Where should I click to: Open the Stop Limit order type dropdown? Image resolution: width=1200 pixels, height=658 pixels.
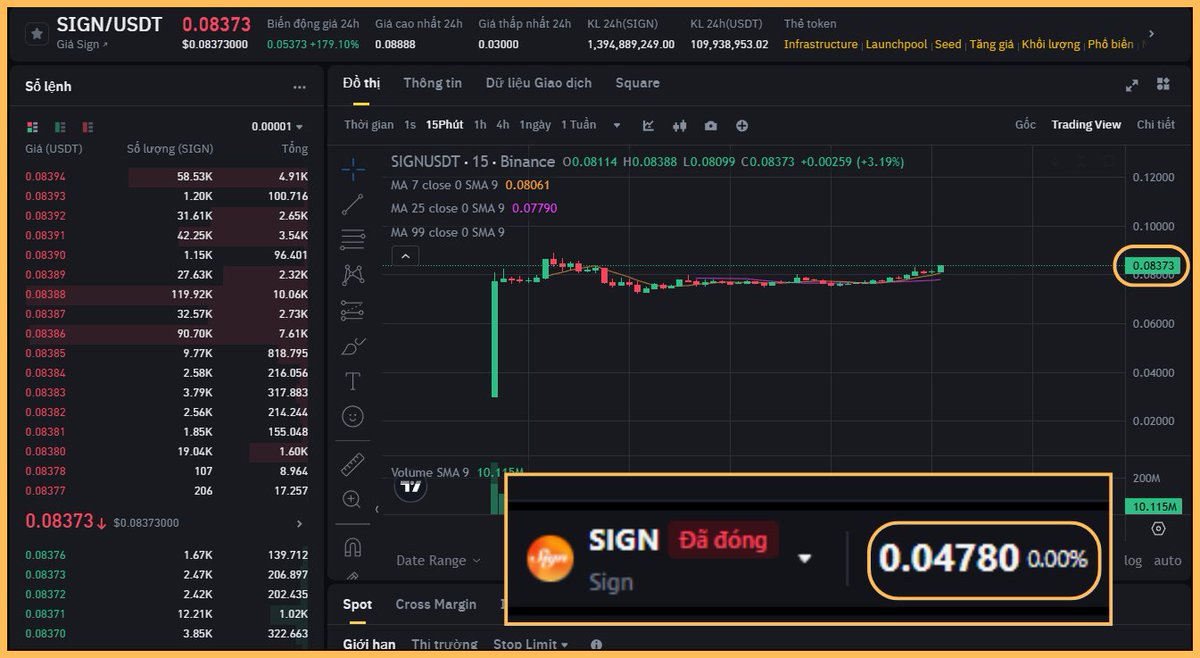(x=531, y=645)
